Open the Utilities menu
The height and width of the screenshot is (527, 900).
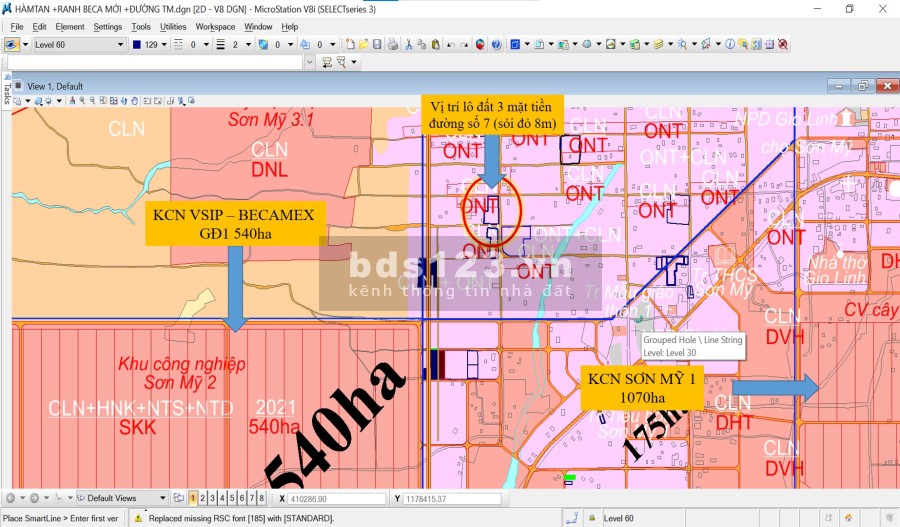coord(173,26)
